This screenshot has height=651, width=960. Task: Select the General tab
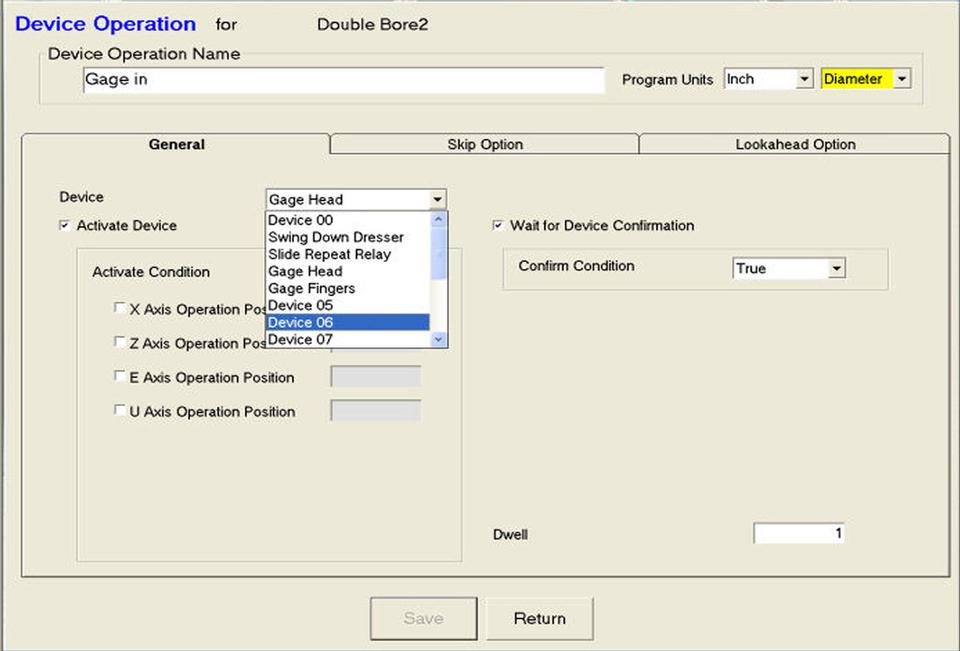[x=176, y=144]
